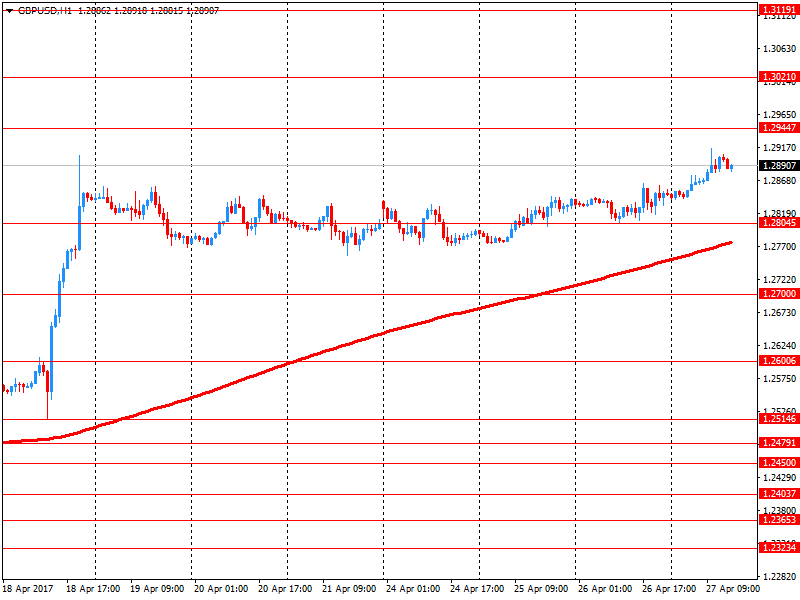Image resolution: width=800 pixels, height=600 pixels.
Task: Click the 1.26240 price scale value
Action: coord(780,345)
